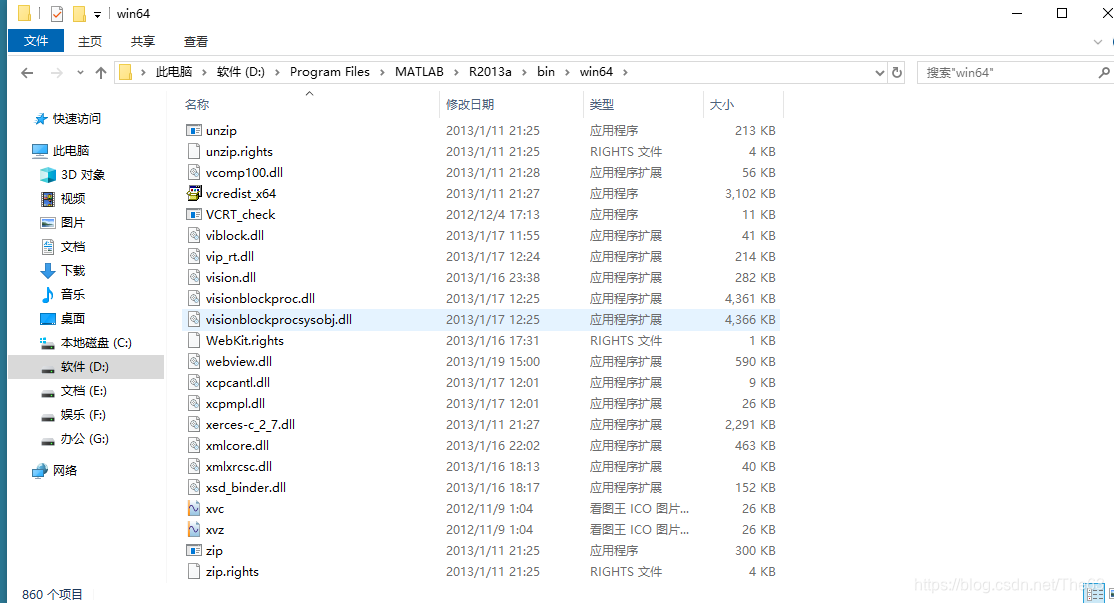The width and height of the screenshot is (1114, 603).
Task: Open 图片 folder in sidebar
Action: click(x=72, y=223)
